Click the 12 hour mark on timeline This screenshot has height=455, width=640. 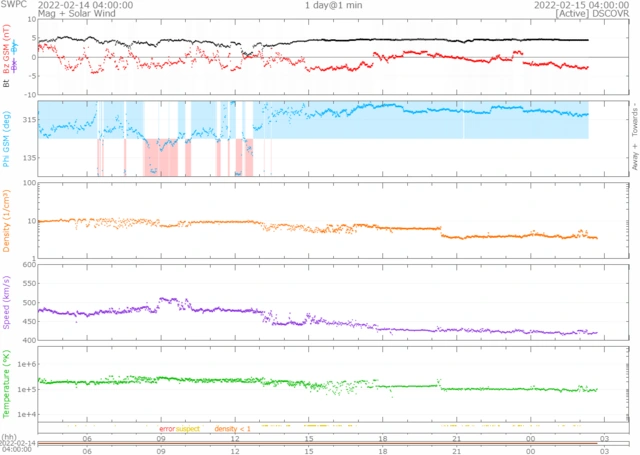pos(235,437)
